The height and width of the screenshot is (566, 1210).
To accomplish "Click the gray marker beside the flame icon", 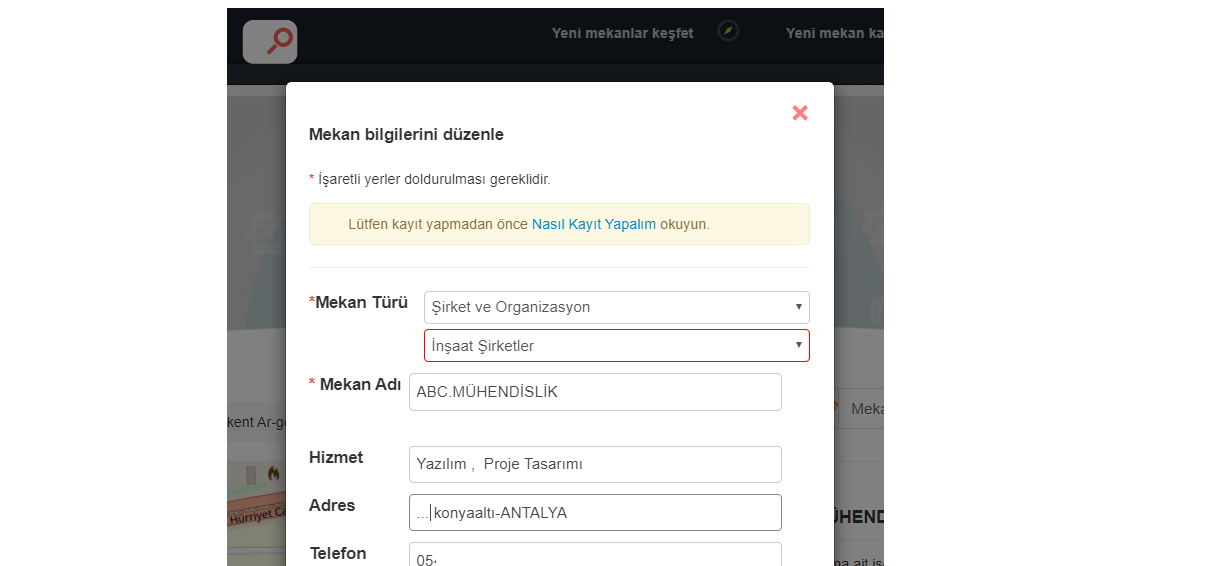I will (x=251, y=474).
